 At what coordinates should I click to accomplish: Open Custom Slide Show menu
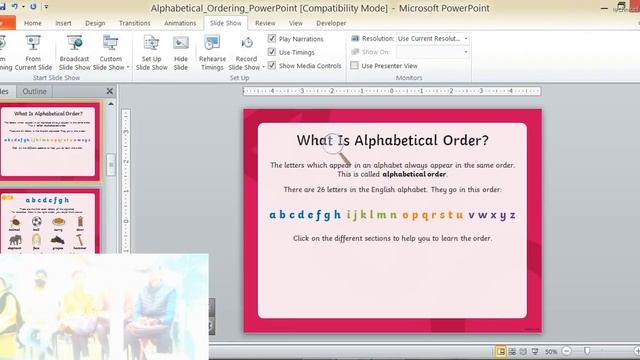coord(111,53)
